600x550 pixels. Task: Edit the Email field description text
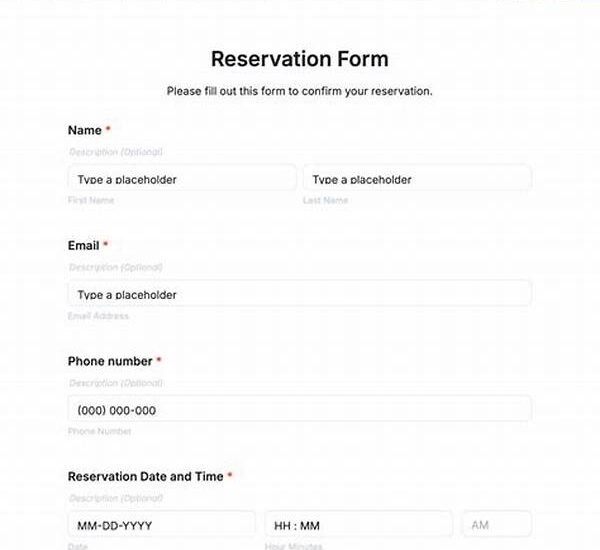pyautogui.click(x=116, y=267)
